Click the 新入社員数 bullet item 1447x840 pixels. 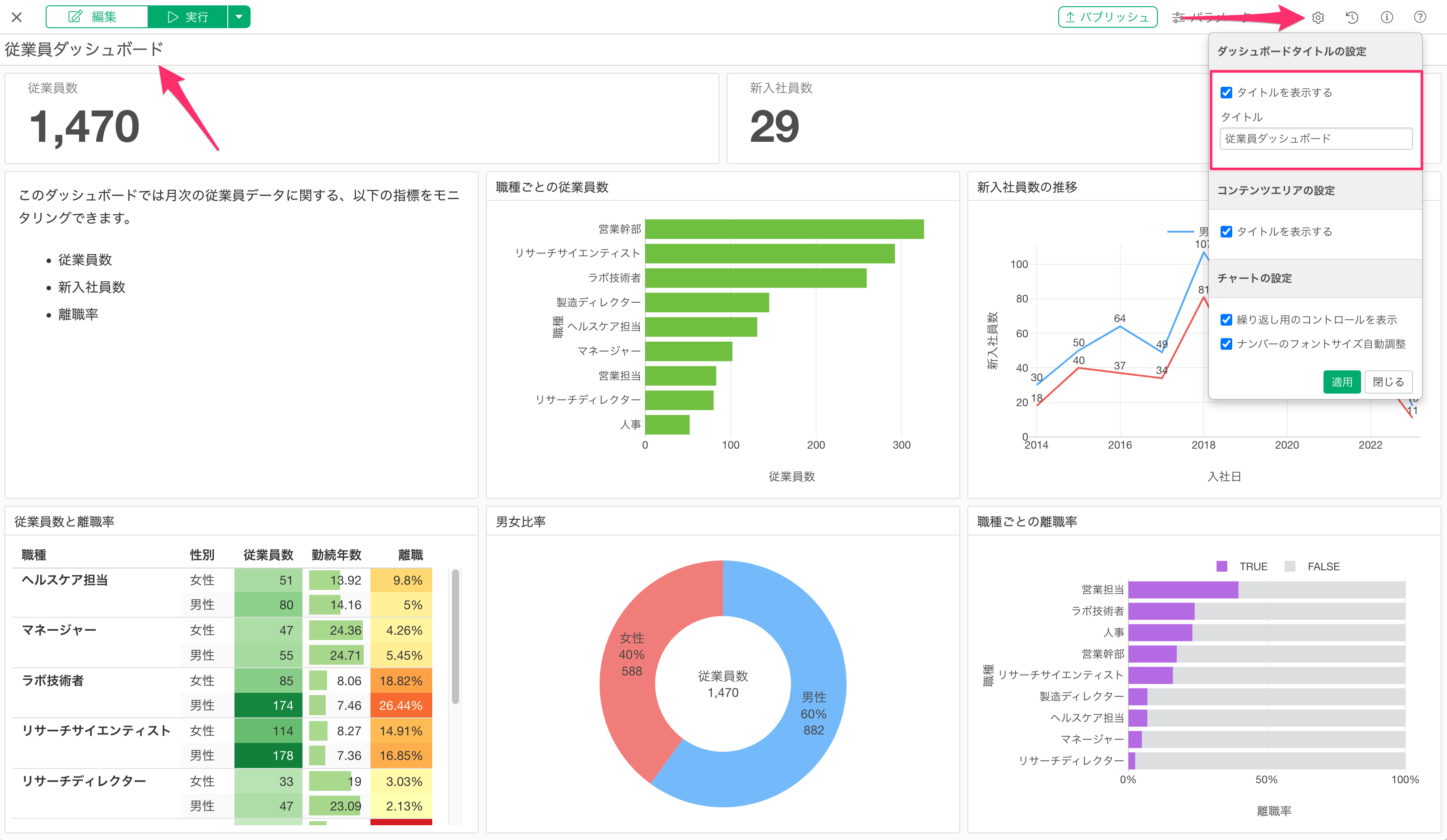pos(91,287)
